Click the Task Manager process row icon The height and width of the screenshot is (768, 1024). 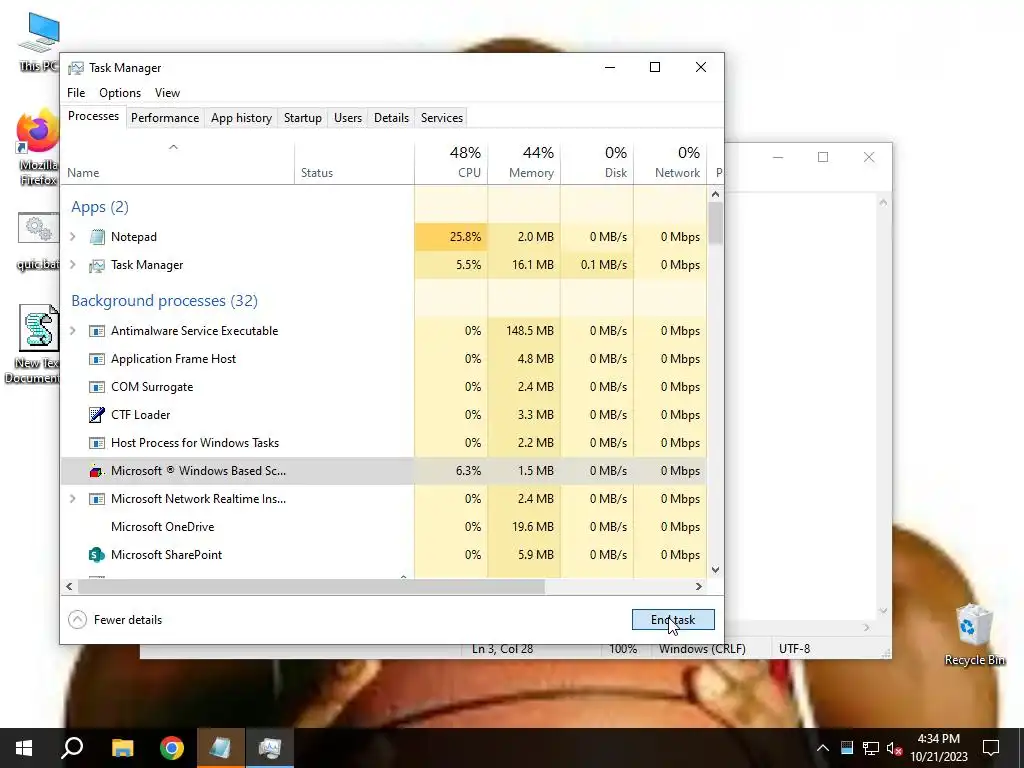click(97, 265)
